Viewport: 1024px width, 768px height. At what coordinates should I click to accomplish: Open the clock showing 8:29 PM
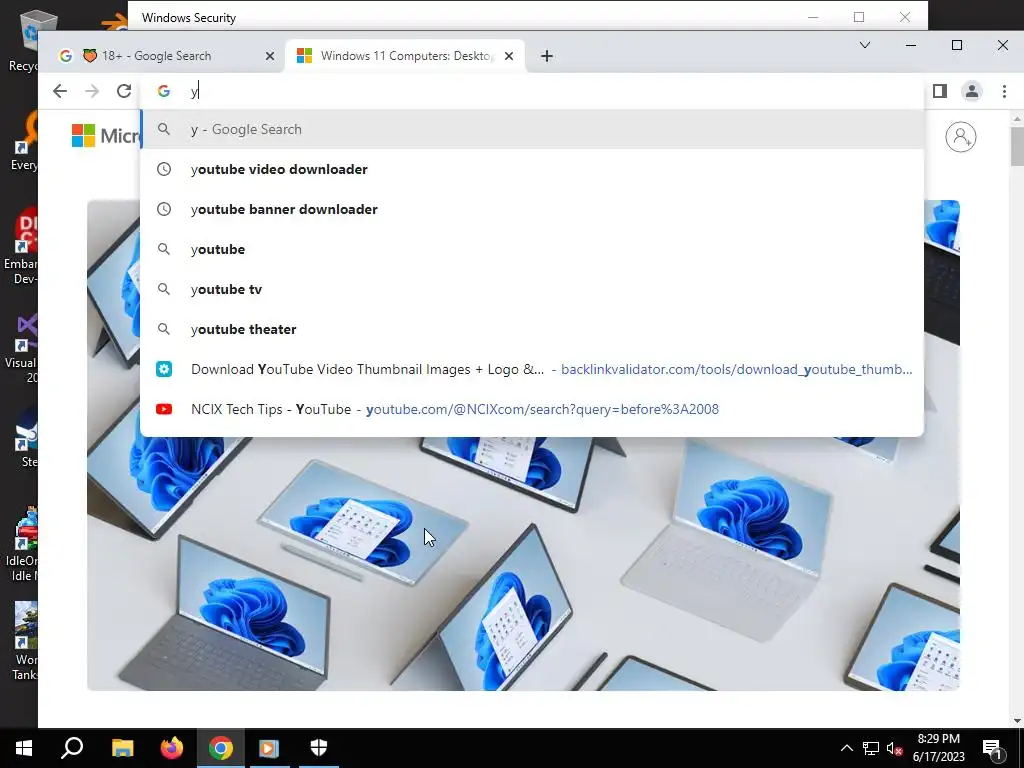pos(938,748)
